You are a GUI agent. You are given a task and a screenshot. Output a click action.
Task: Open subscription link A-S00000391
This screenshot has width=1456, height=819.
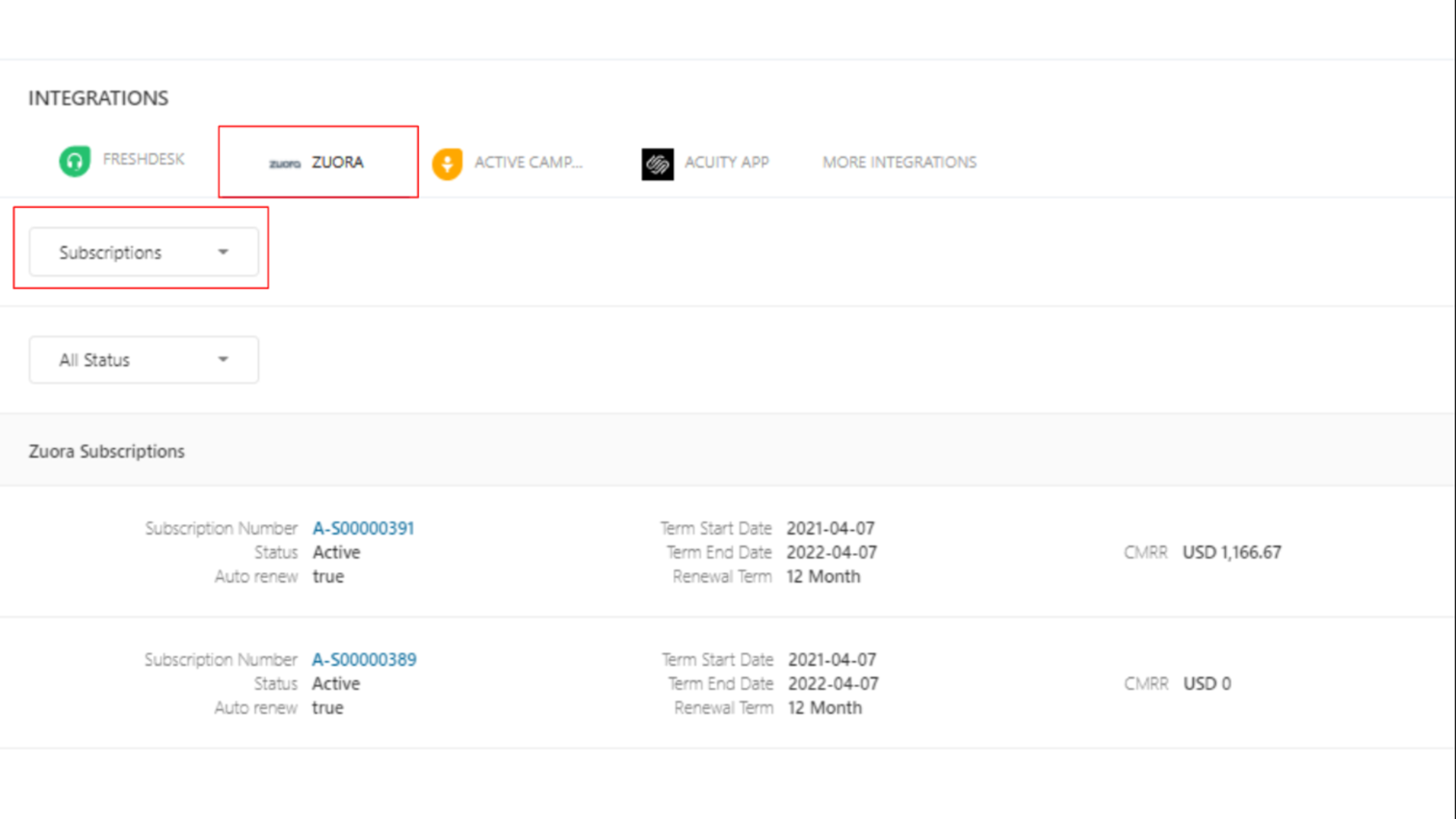(363, 528)
